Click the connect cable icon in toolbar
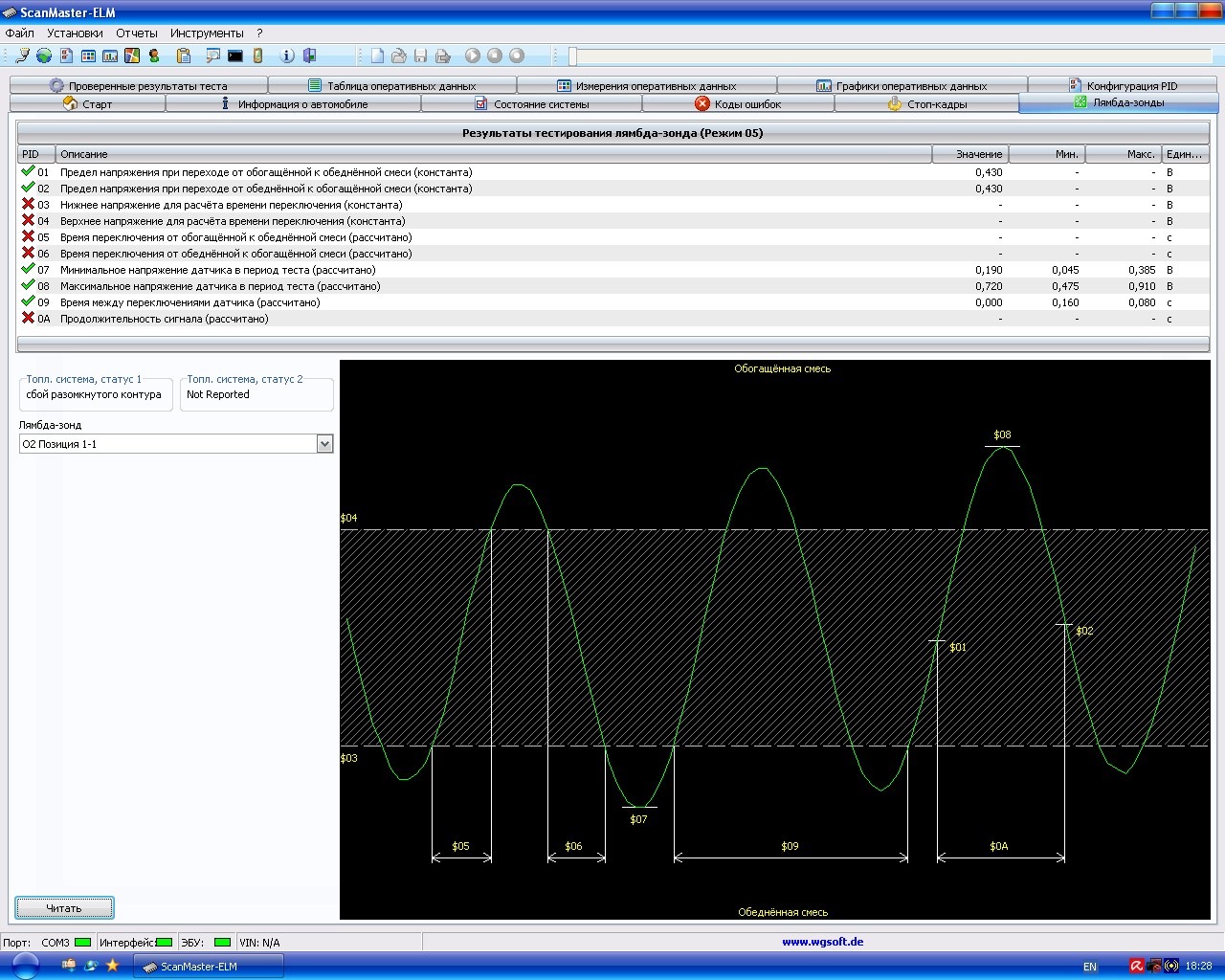The height and width of the screenshot is (980, 1225). 22,56
